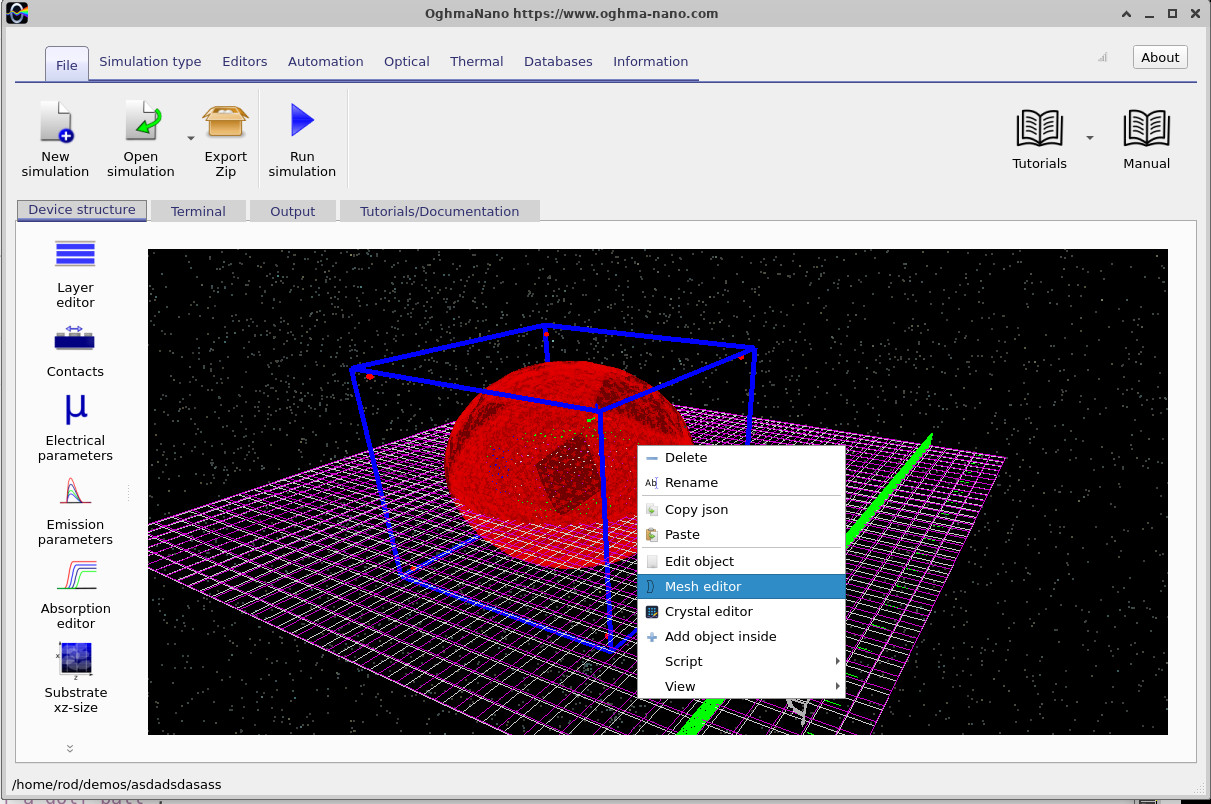Click Copy json icon in context menu

[652, 510]
